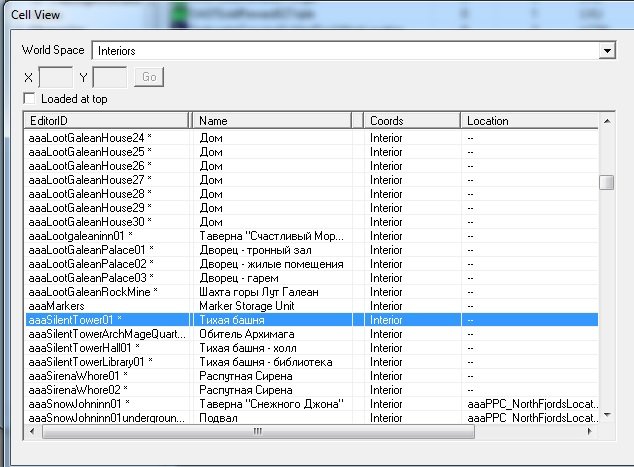This screenshot has height=467, width=634.
Task: Open the World Space dropdown
Action: 606,49
